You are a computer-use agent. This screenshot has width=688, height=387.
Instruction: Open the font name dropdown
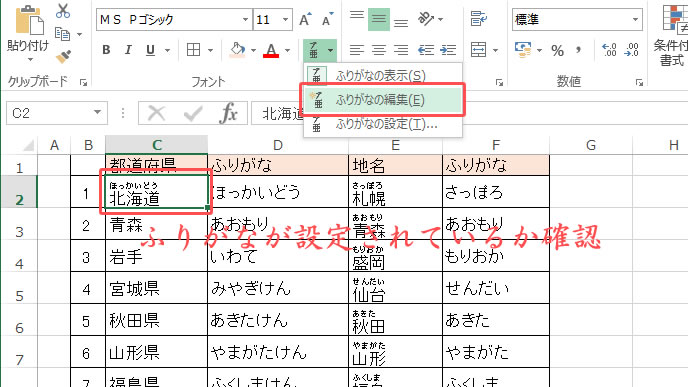point(245,20)
